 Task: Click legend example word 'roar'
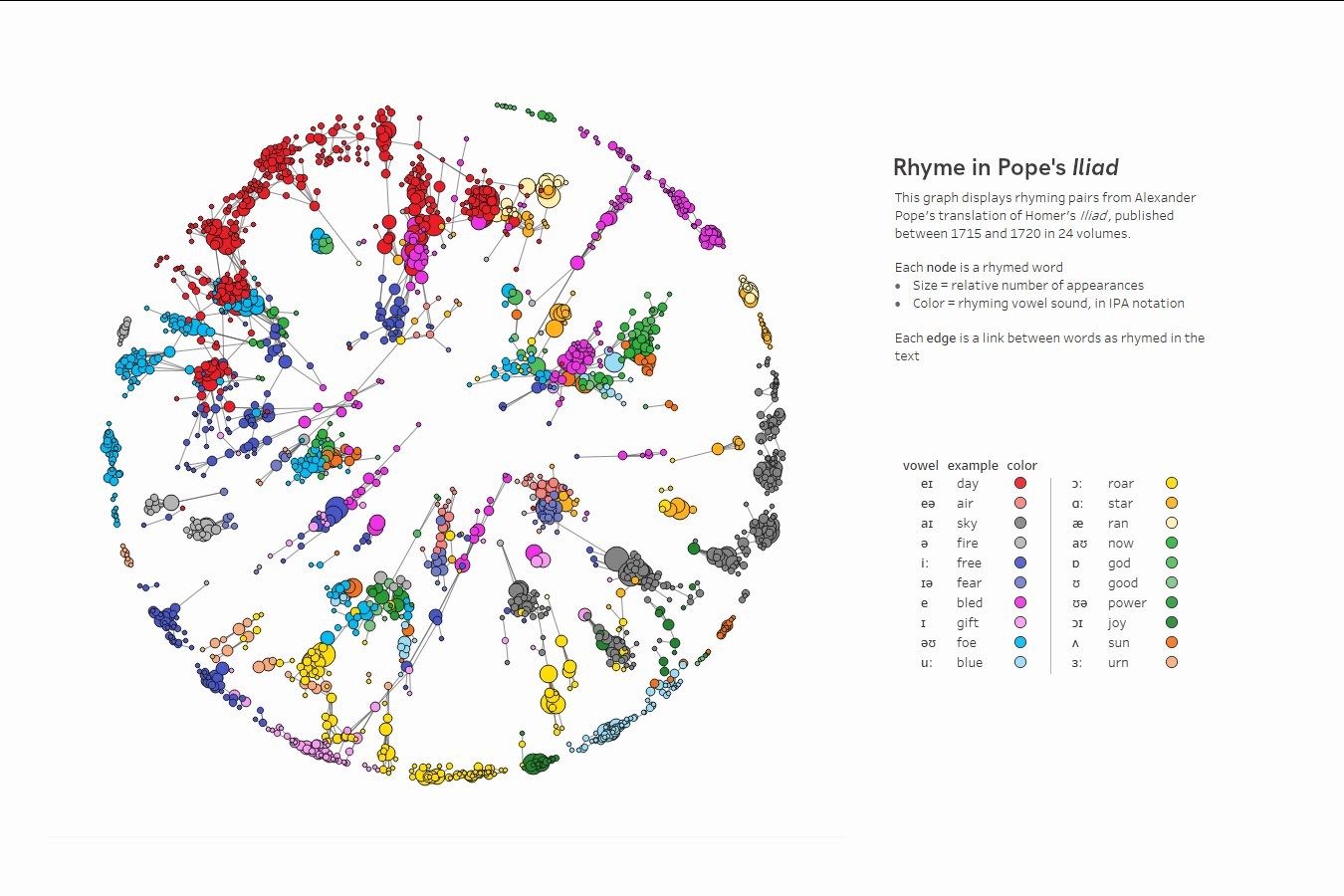point(1121,484)
